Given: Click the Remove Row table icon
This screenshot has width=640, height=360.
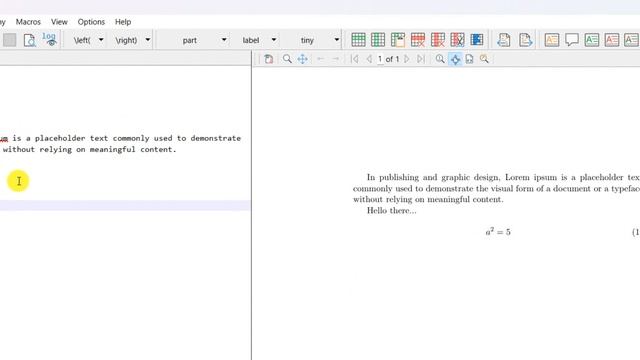Looking at the screenshot, I should click(x=418, y=40).
